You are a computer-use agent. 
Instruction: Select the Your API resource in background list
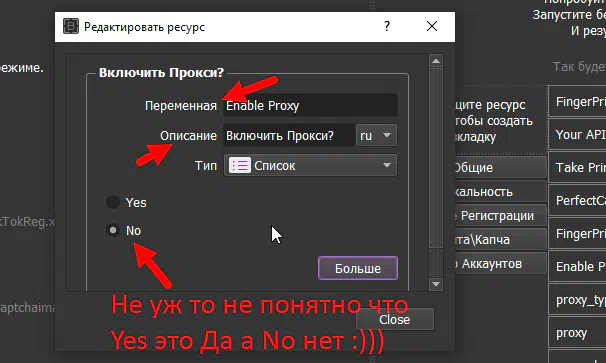[577, 135]
